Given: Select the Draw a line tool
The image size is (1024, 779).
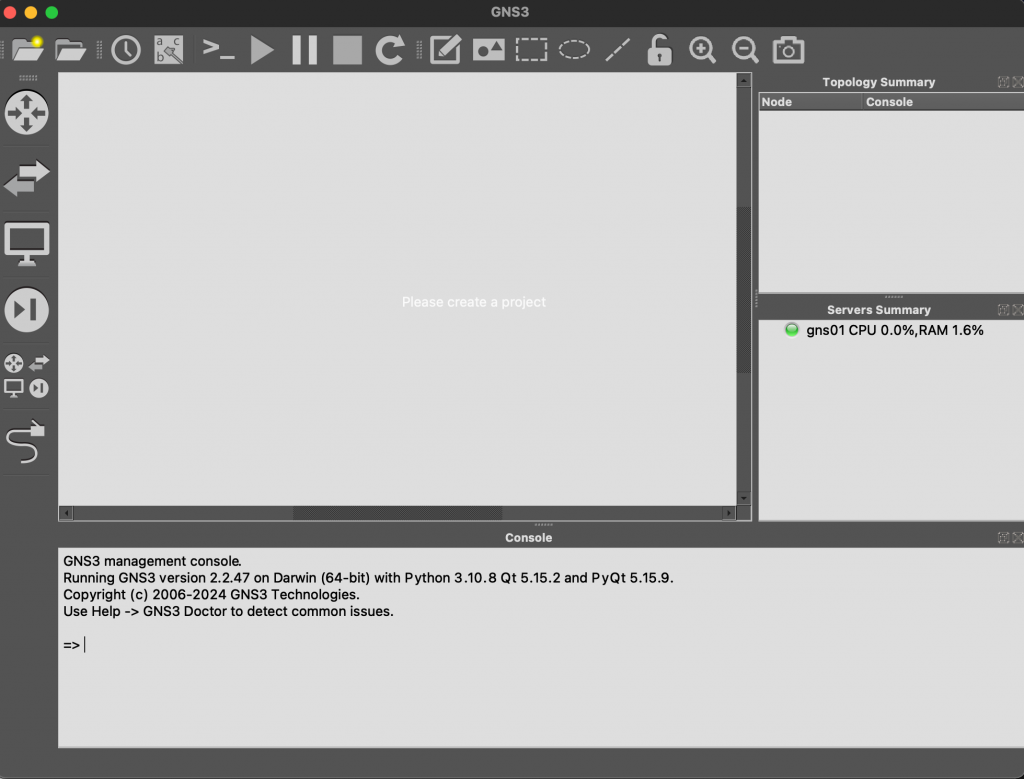Looking at the screenshot, I should point(617,50).
